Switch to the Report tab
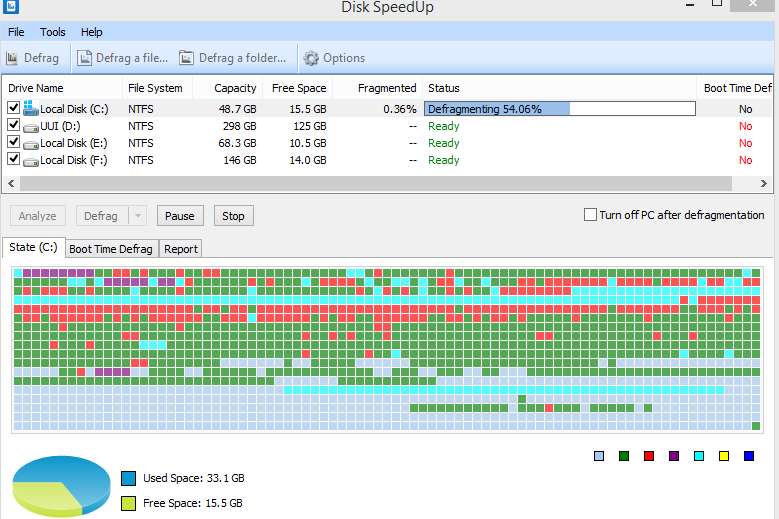 (181, 249)
